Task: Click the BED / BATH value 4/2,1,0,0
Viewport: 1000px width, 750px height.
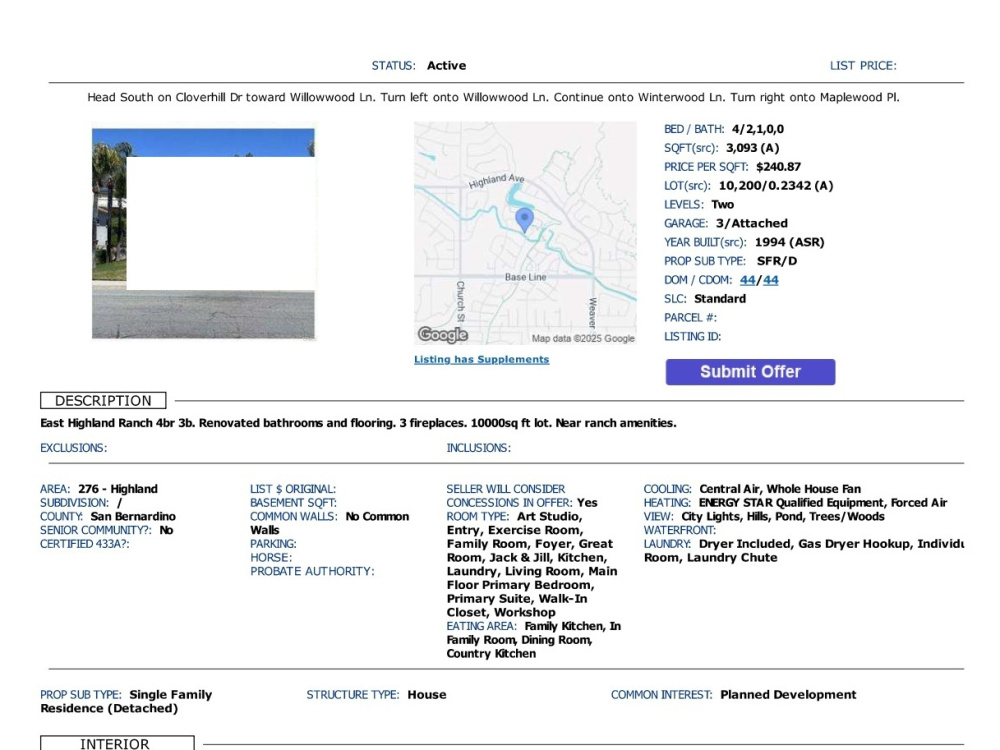Action: [758, 129]
